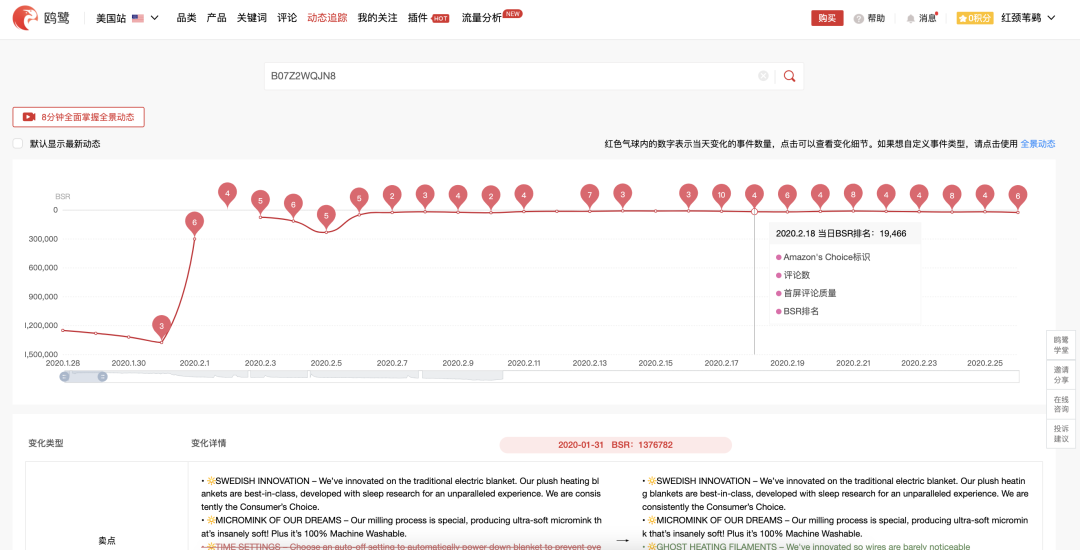The image size is (1080, 550).
Task: Open the 消息 messages link
Action: tap(928, 19)
